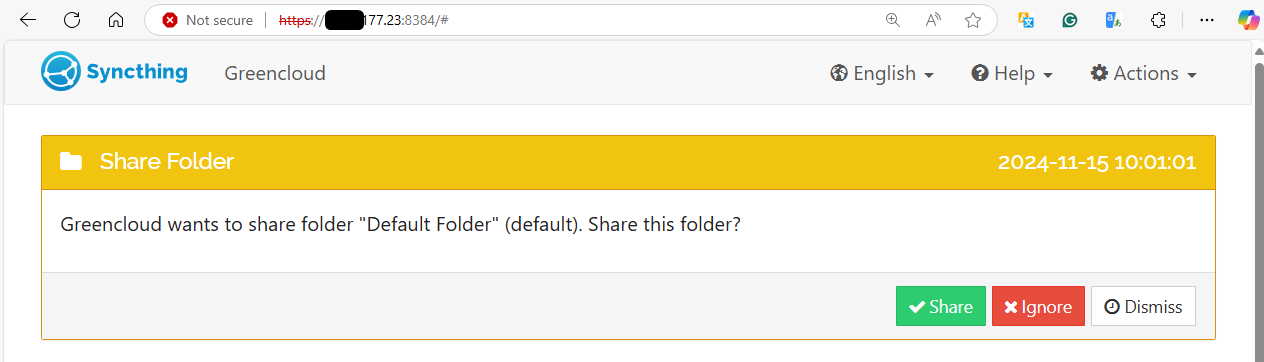Open the Copilot icon in the browser toolbar
This screenshot has height=362, width=1264.
pyautogui.click(x=1248, y=20)
